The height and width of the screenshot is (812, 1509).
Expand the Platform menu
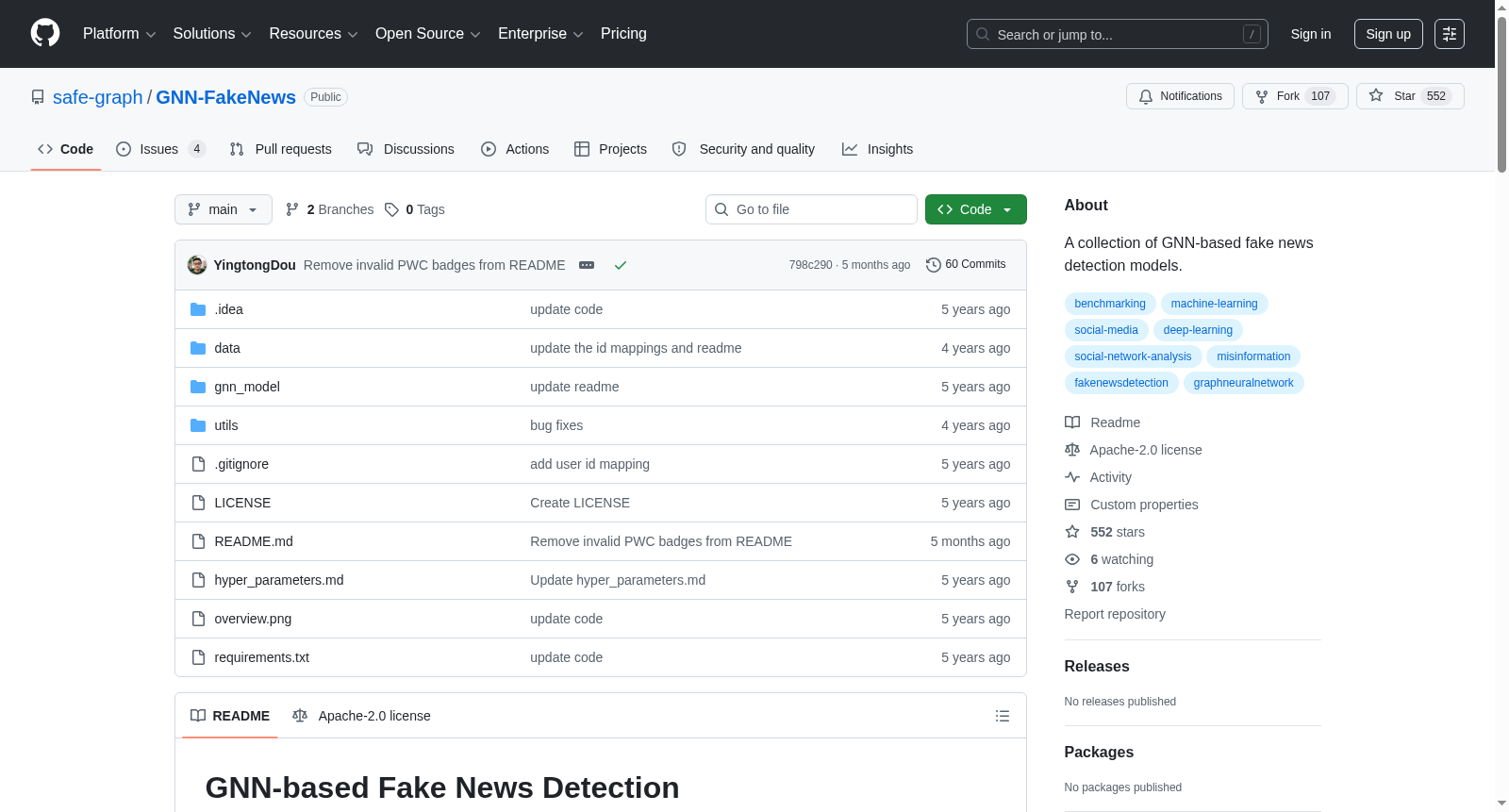click(119, 34)
